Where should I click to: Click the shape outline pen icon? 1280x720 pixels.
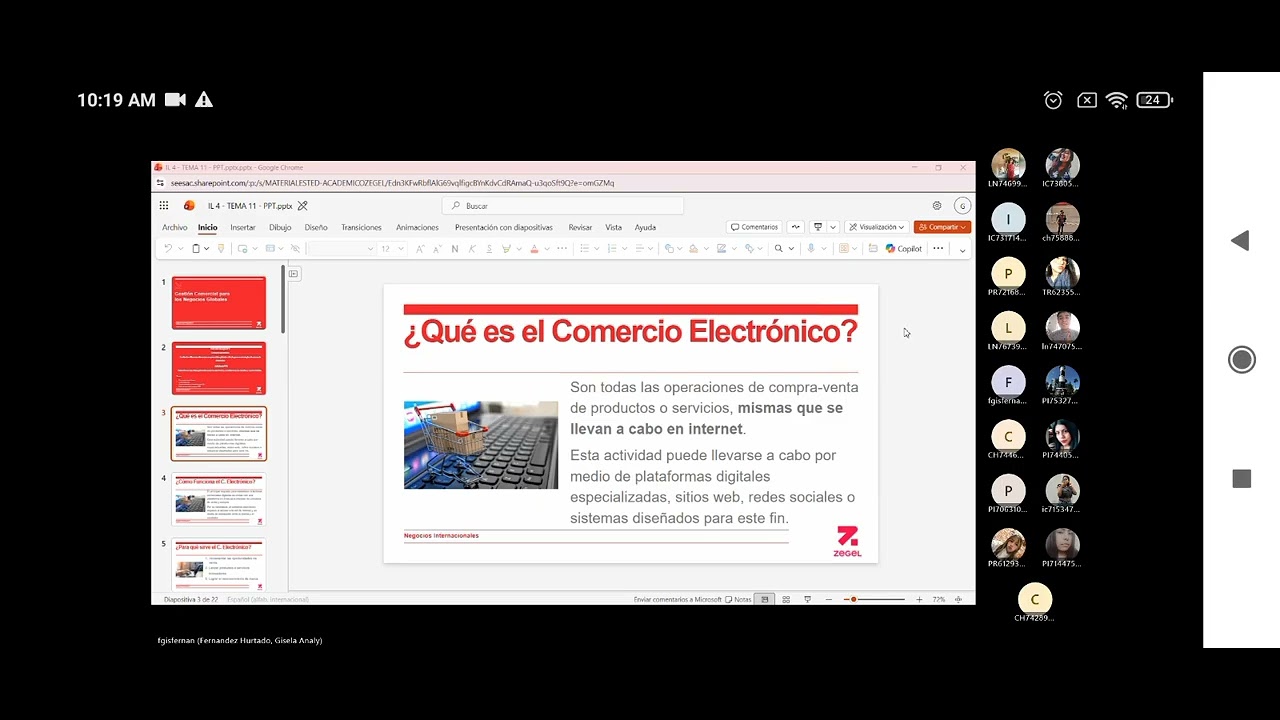pyautogui.click(x=721, y=248)
